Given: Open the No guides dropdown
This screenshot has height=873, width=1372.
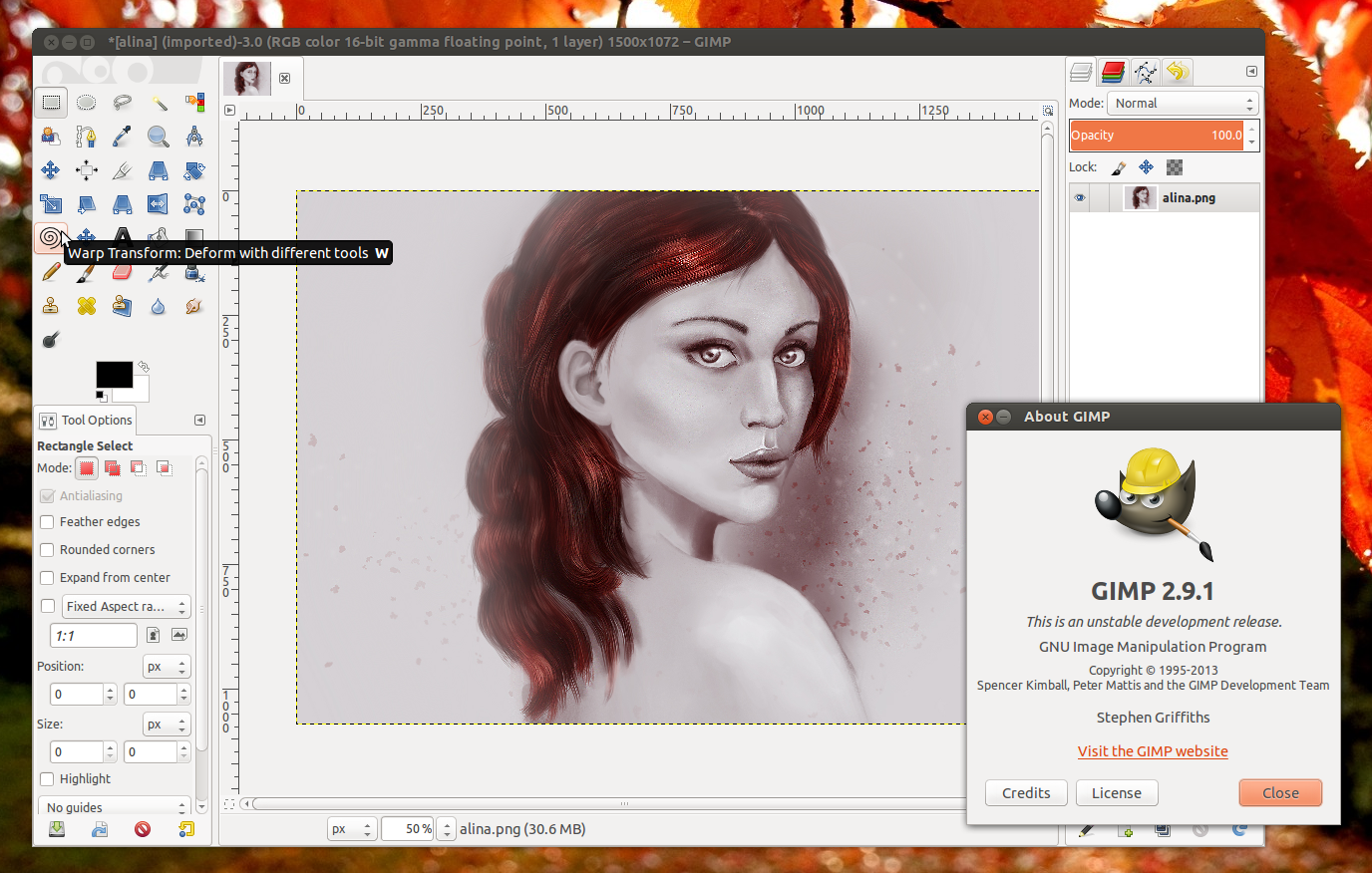Looking at the screenshot, I should [x=113, y=806].
